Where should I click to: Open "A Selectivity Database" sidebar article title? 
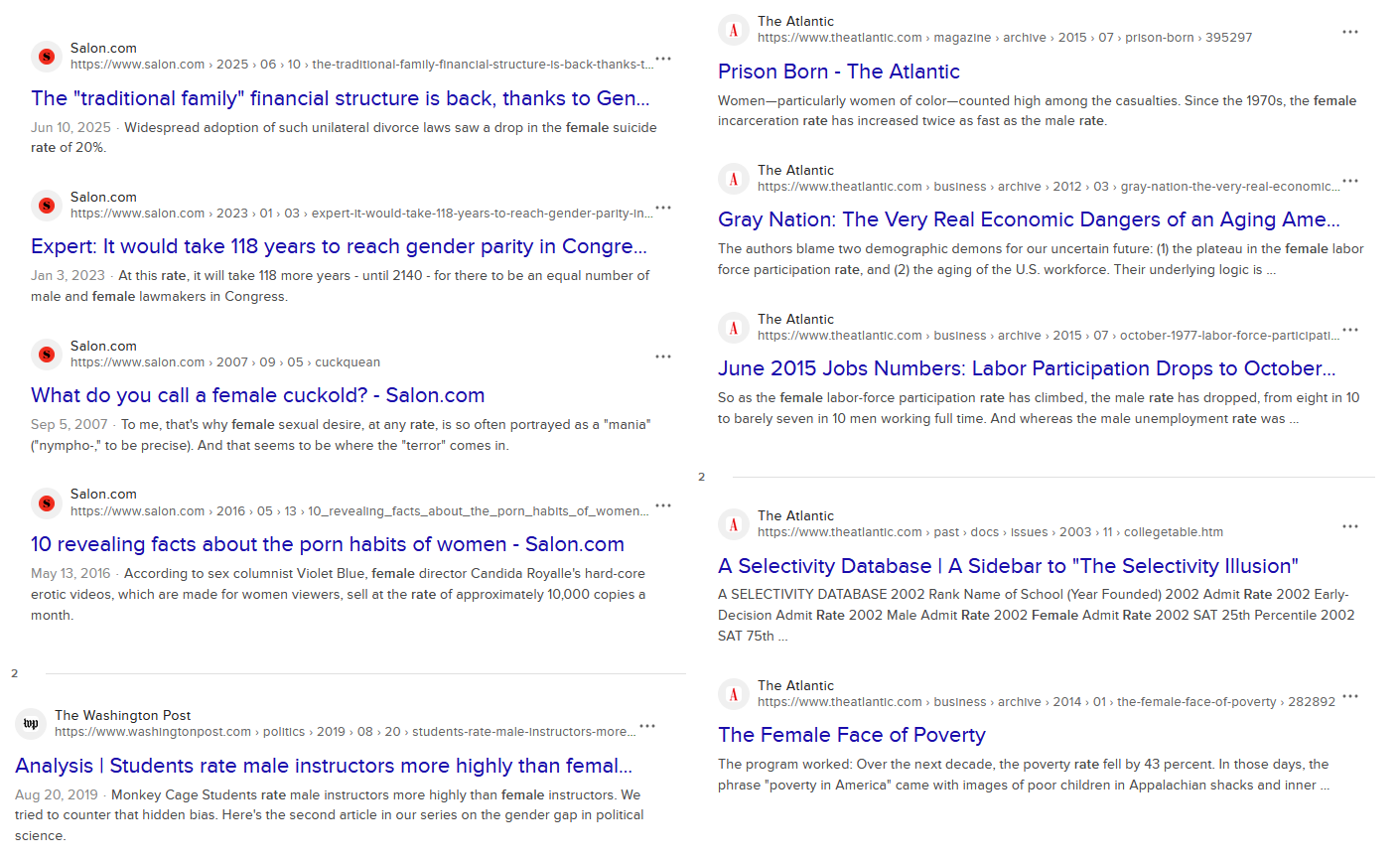coord(1008,566)
